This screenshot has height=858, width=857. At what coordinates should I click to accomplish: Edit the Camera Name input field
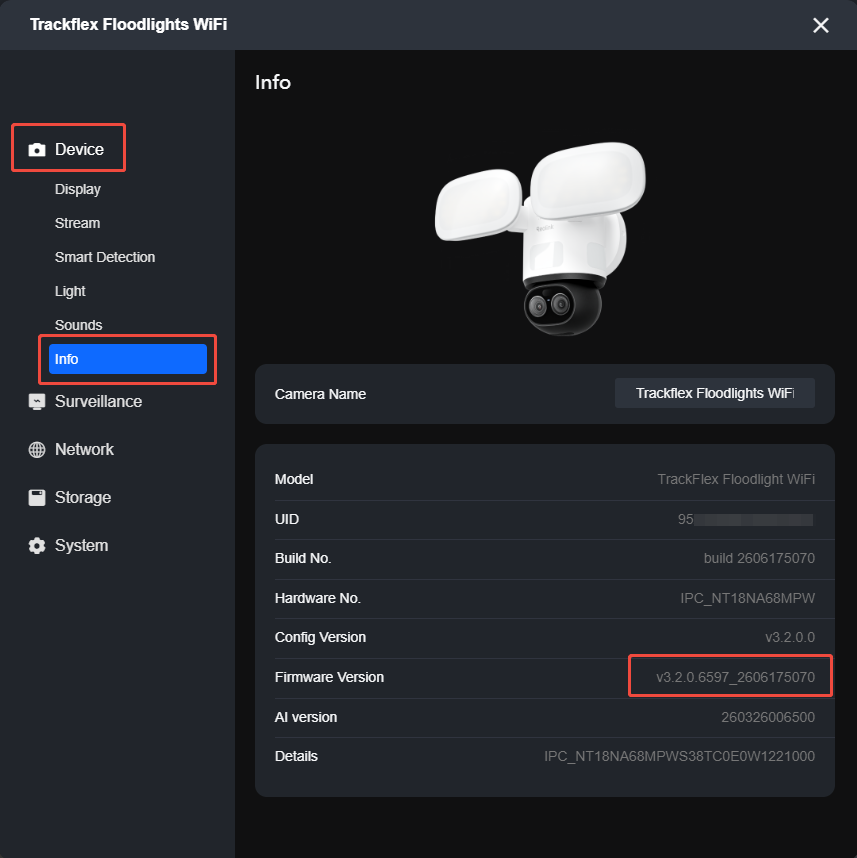715,393
